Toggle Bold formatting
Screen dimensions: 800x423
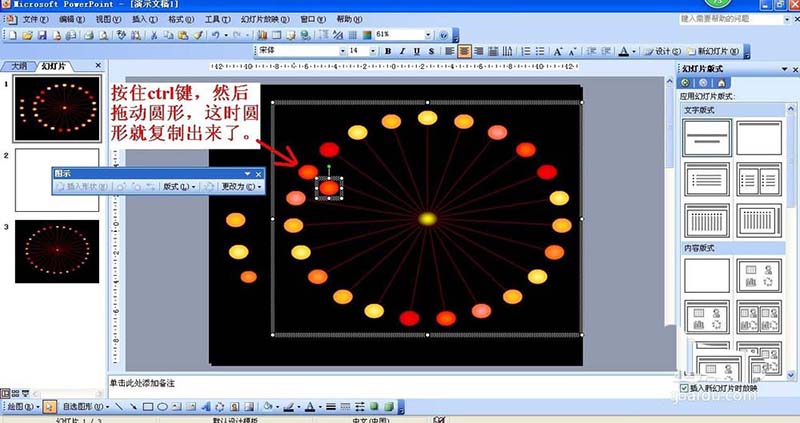click(x=388, y=51)
